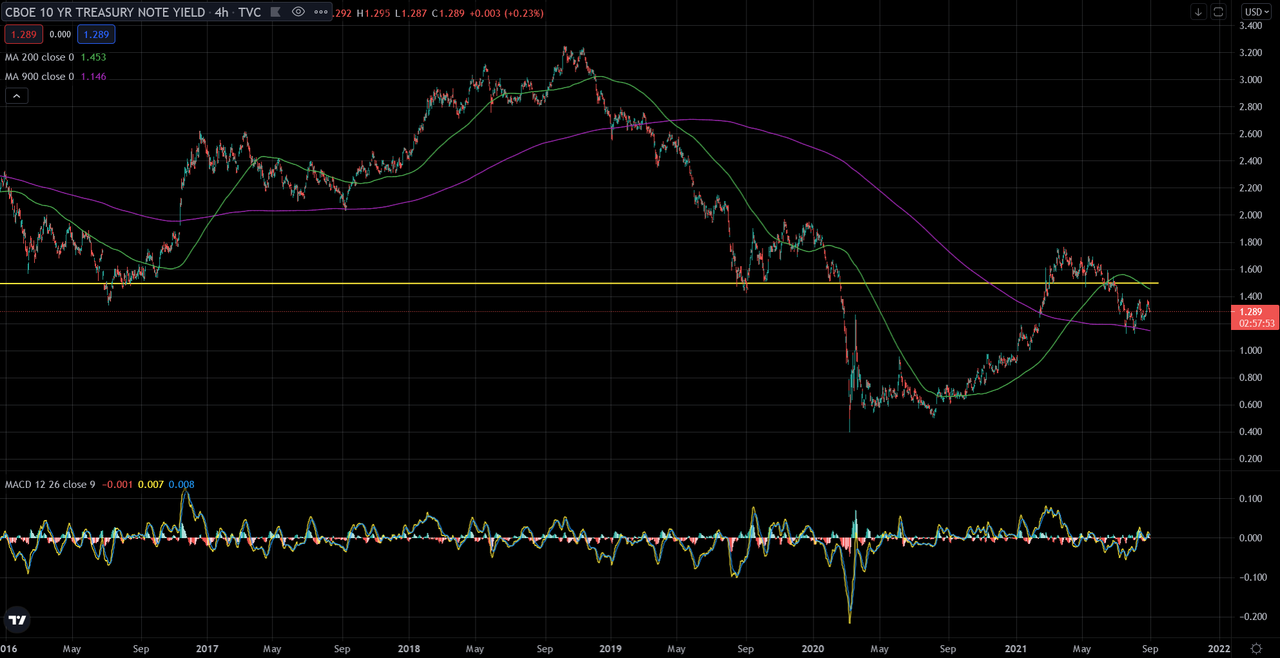Screen dimensions: 1280x658
Task: Click the -0.200 MACD axis label
Action: pos(1253,616)
